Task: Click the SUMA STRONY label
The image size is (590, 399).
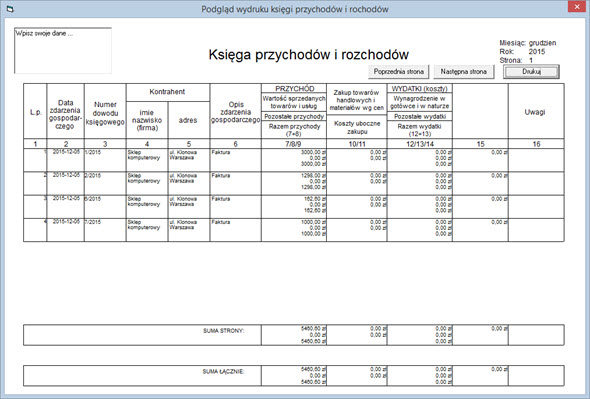Action: pos(224,331)
